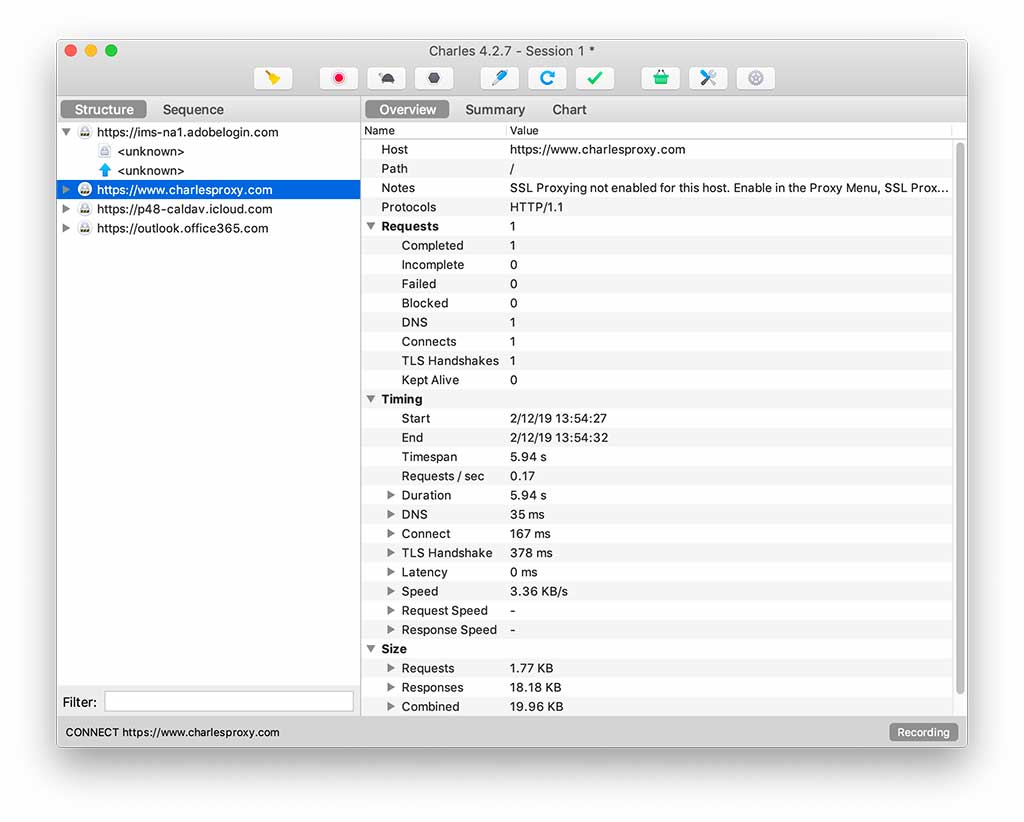Switch to the Sequence view tab

[193, 110]
